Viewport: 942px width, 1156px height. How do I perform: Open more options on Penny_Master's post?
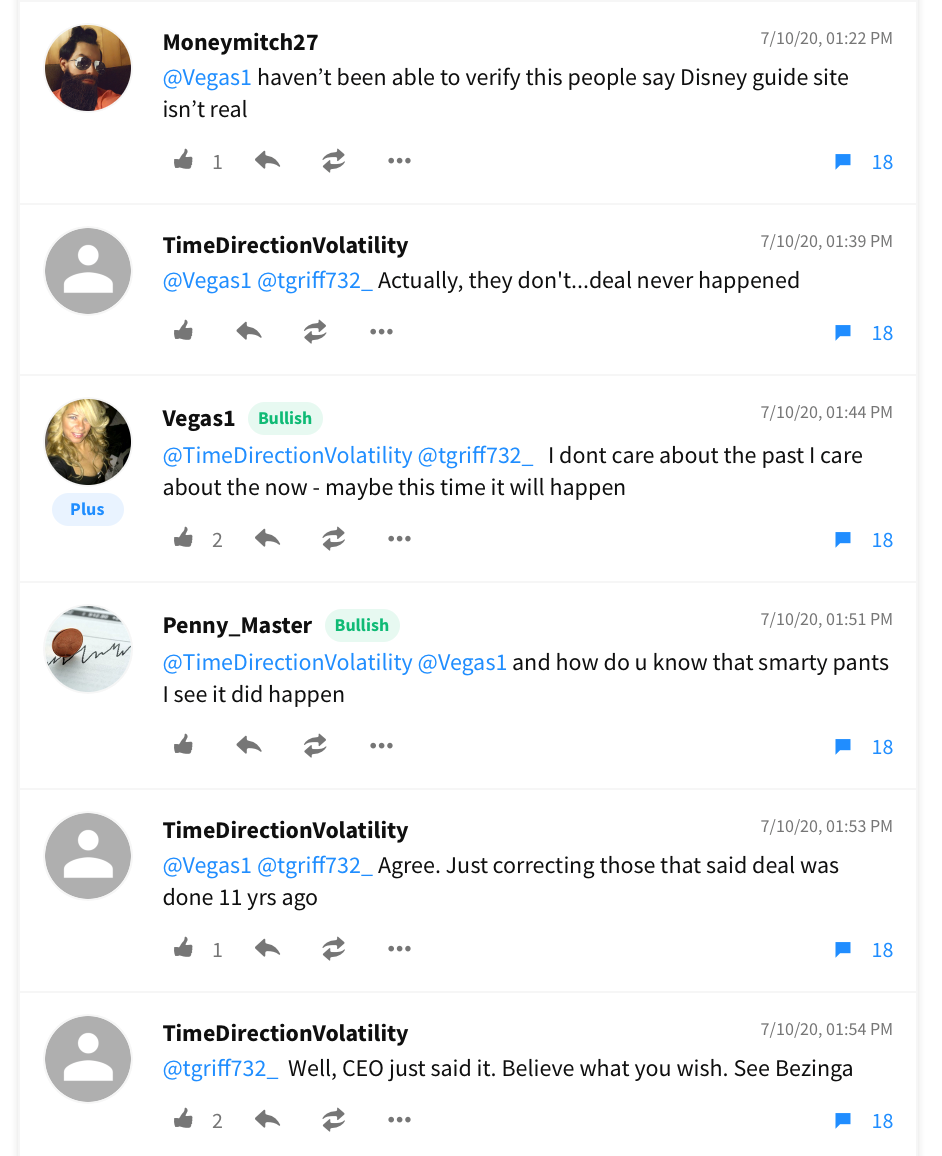pos(381,746)
